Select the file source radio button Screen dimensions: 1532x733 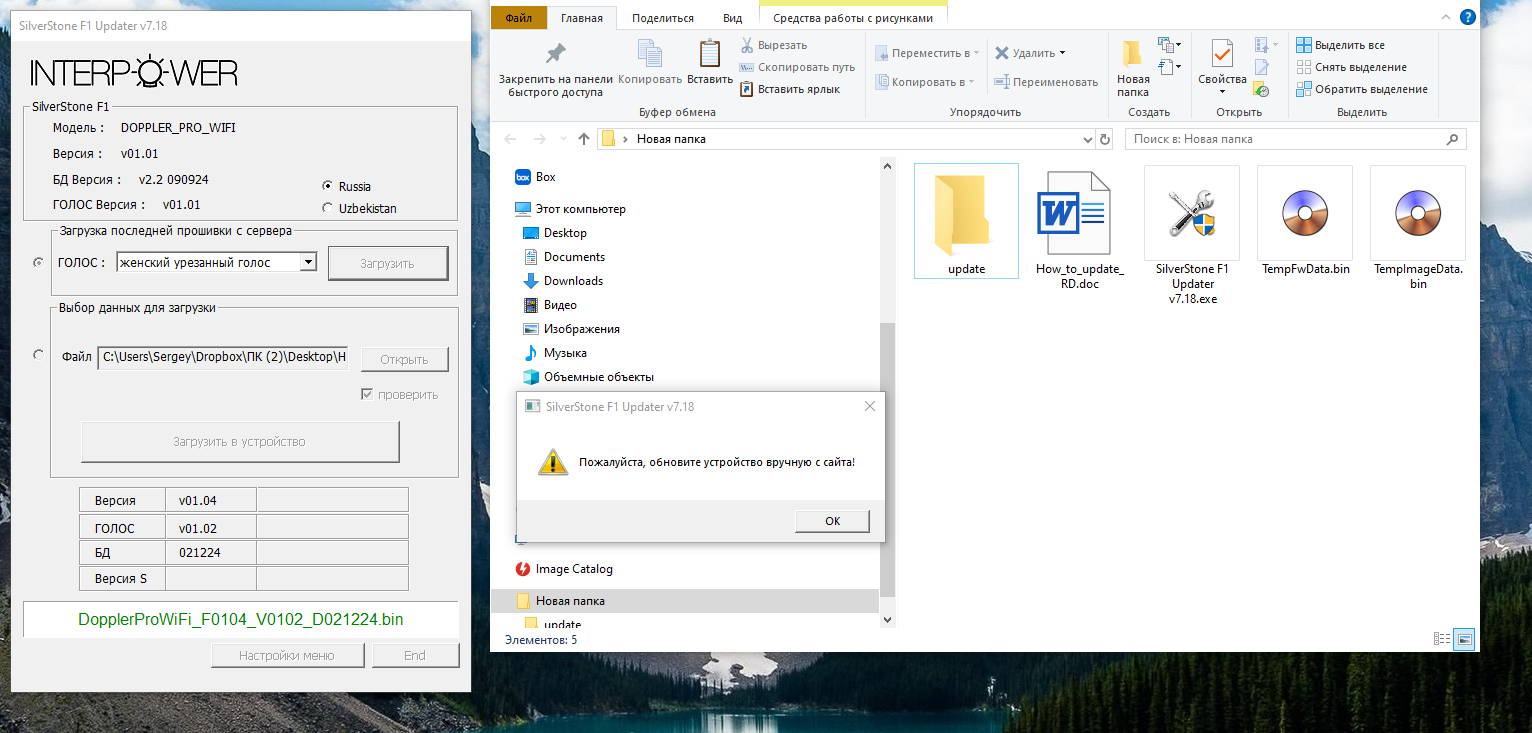tap(39, 355)
